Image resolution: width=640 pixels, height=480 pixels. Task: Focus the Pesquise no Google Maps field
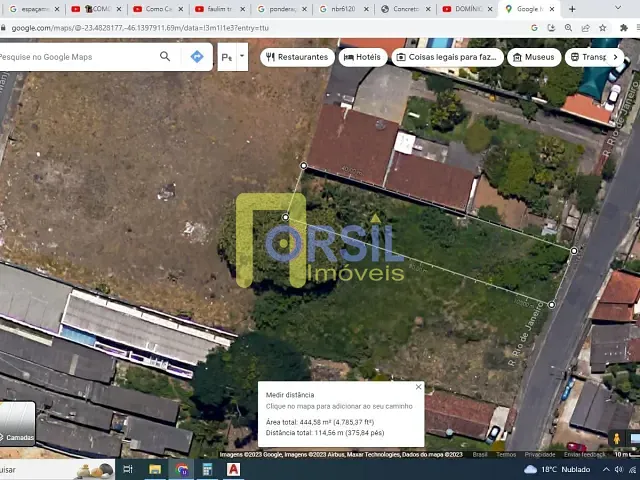click(76, 57)
